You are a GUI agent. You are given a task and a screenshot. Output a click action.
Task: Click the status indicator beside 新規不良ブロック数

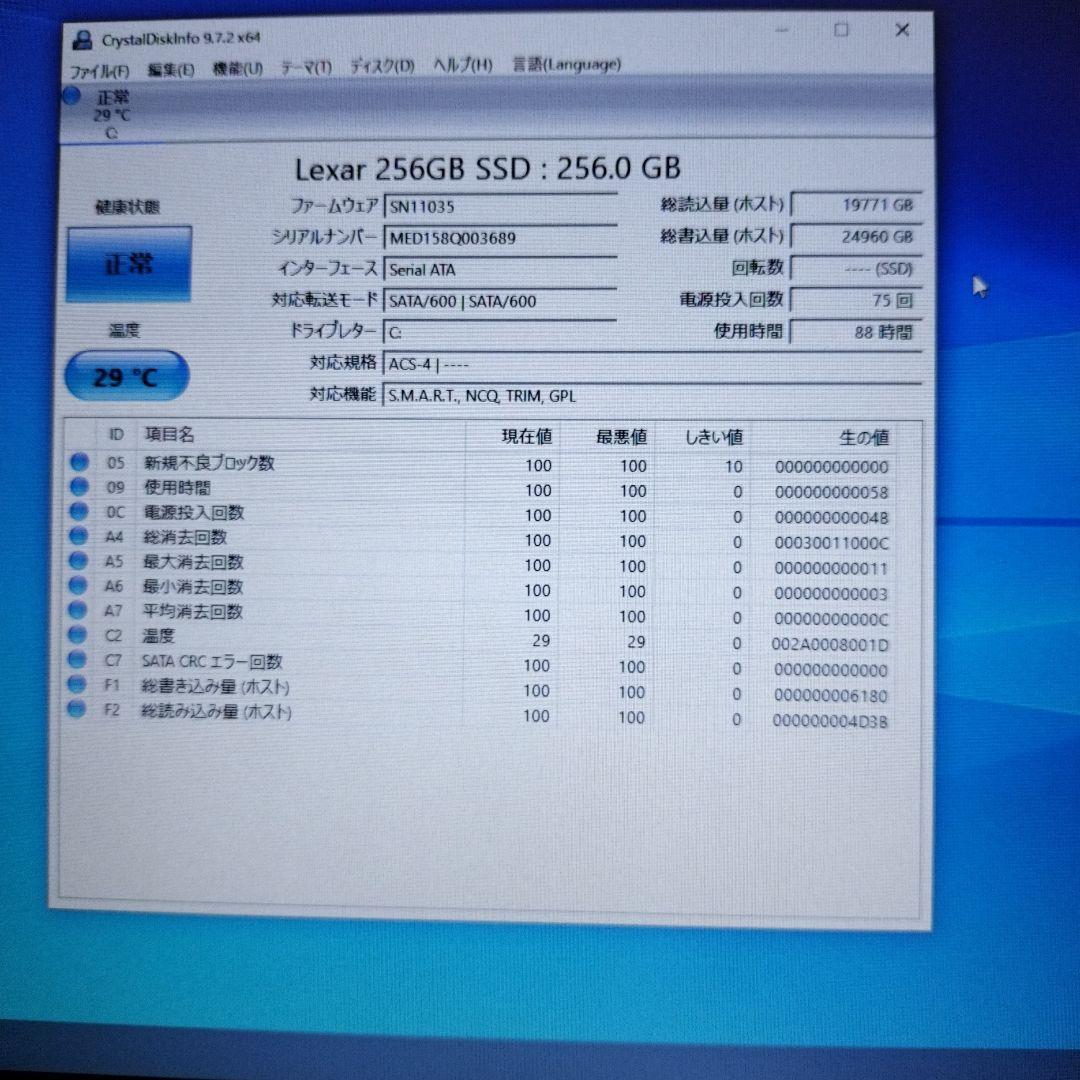(76, 463)
